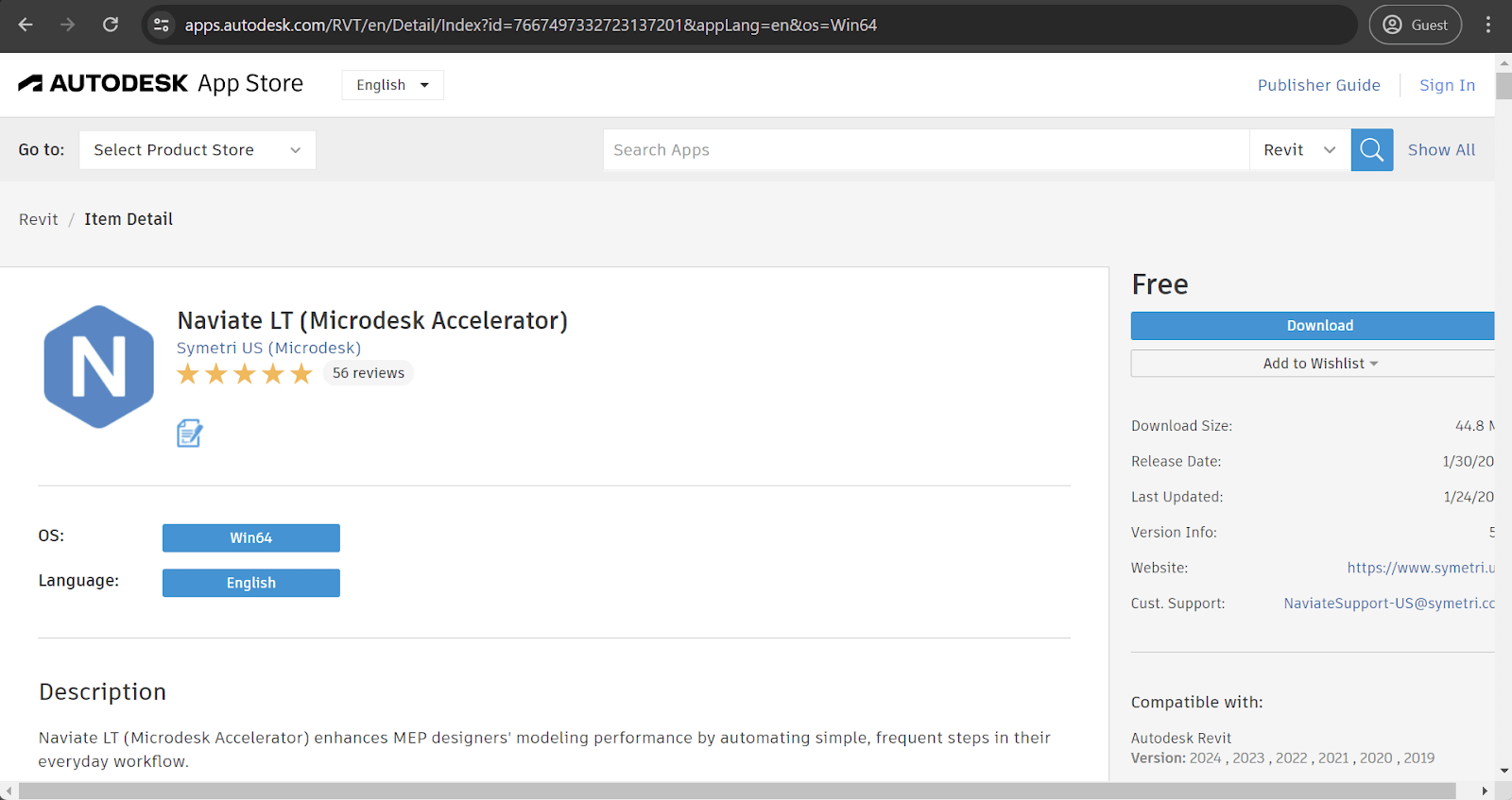Click the site information icon in address bar
The width and height of the screenshot is (1512, 800).
pos(162,26)
